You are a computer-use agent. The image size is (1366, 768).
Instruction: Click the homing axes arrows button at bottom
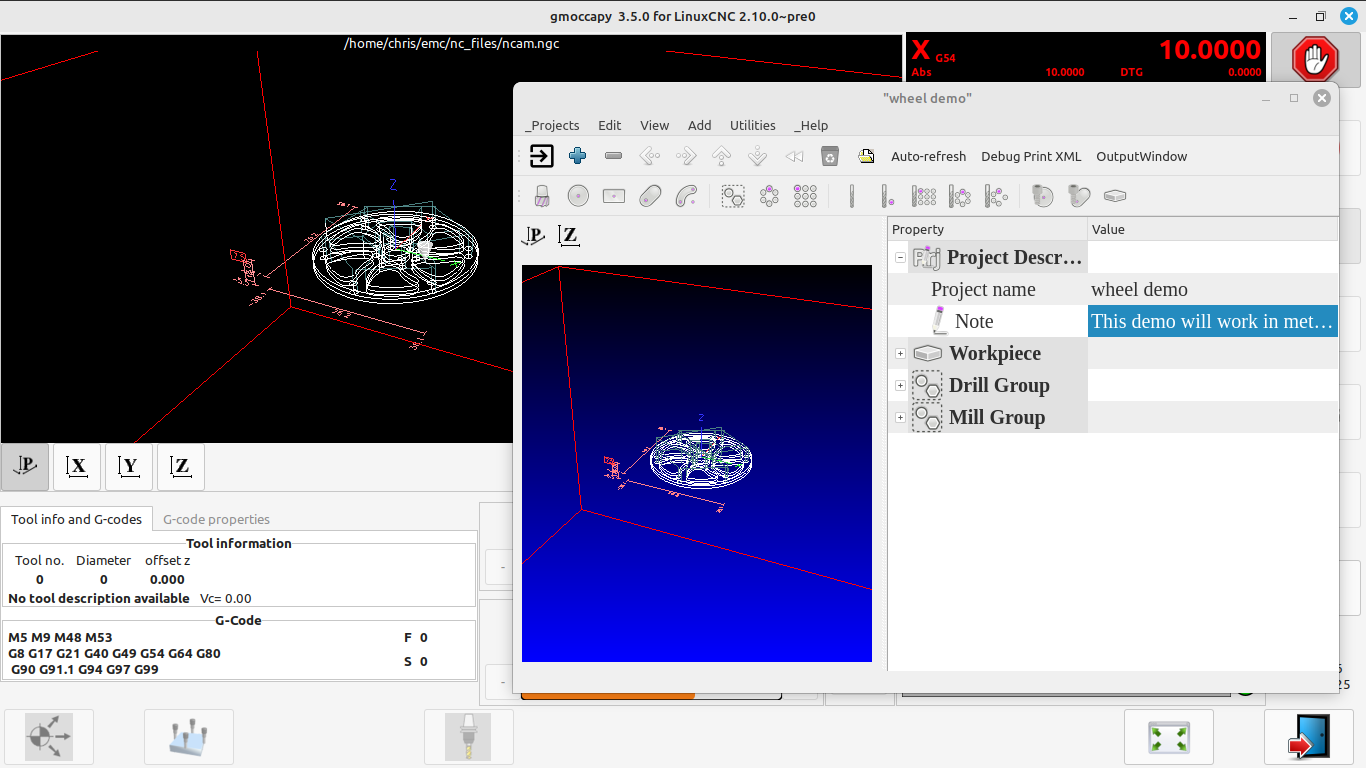(x=49, y=738)
